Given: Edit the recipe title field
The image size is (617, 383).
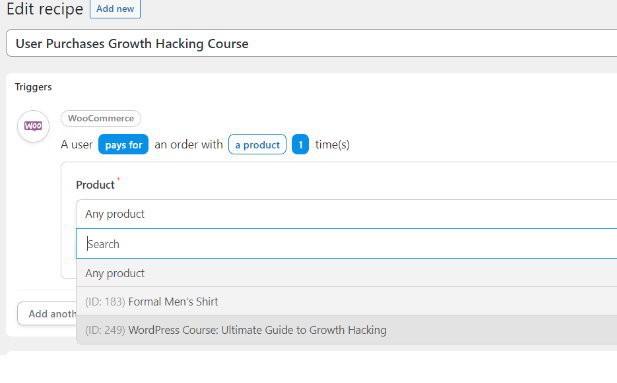Looking at the screenshot, I should click(312, 43).
